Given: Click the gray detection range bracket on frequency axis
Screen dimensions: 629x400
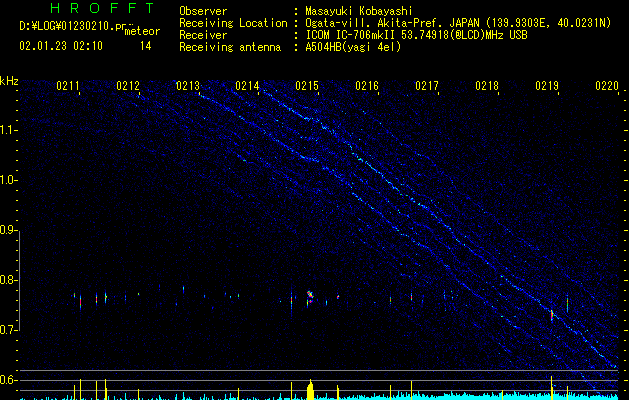Looking at the screenshot, I should (x=20, y=280).
